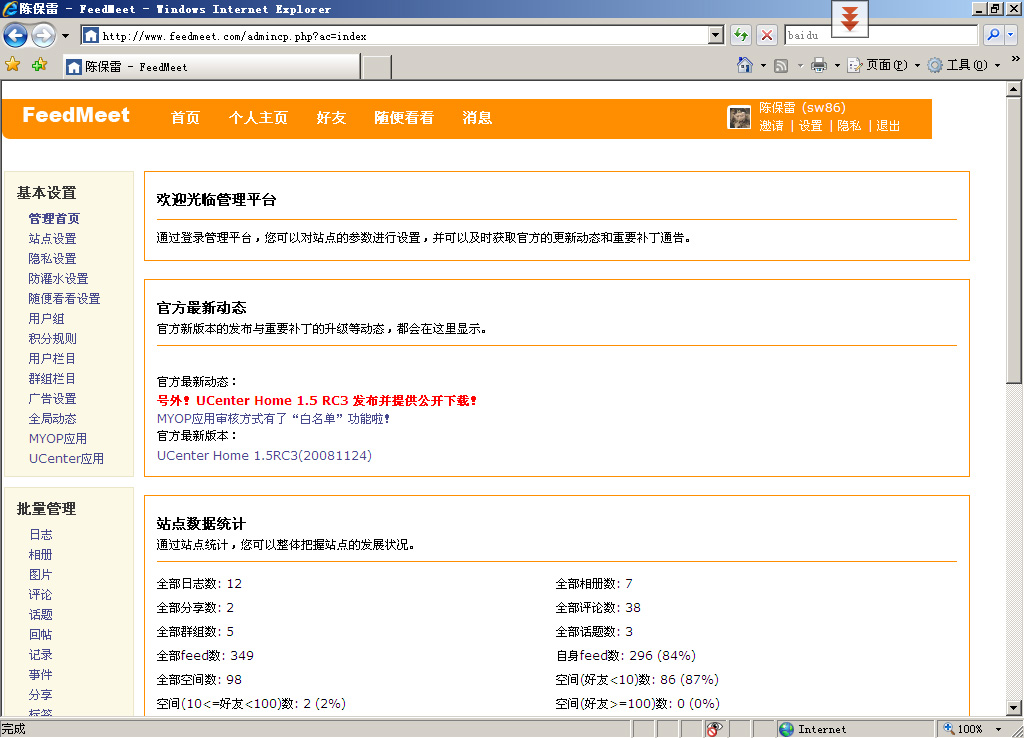This screenshot has width=1024, height=738.
Task: Open dropdown next to Home icon
Action: 763,65
